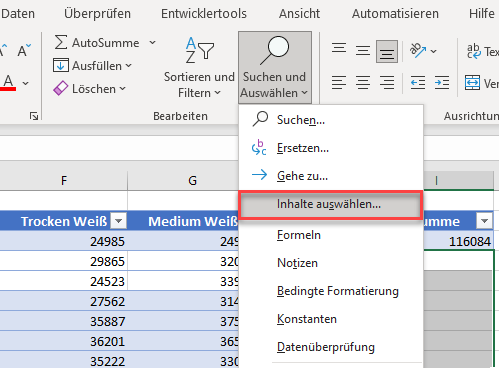Align text right

tap(387, 82)
